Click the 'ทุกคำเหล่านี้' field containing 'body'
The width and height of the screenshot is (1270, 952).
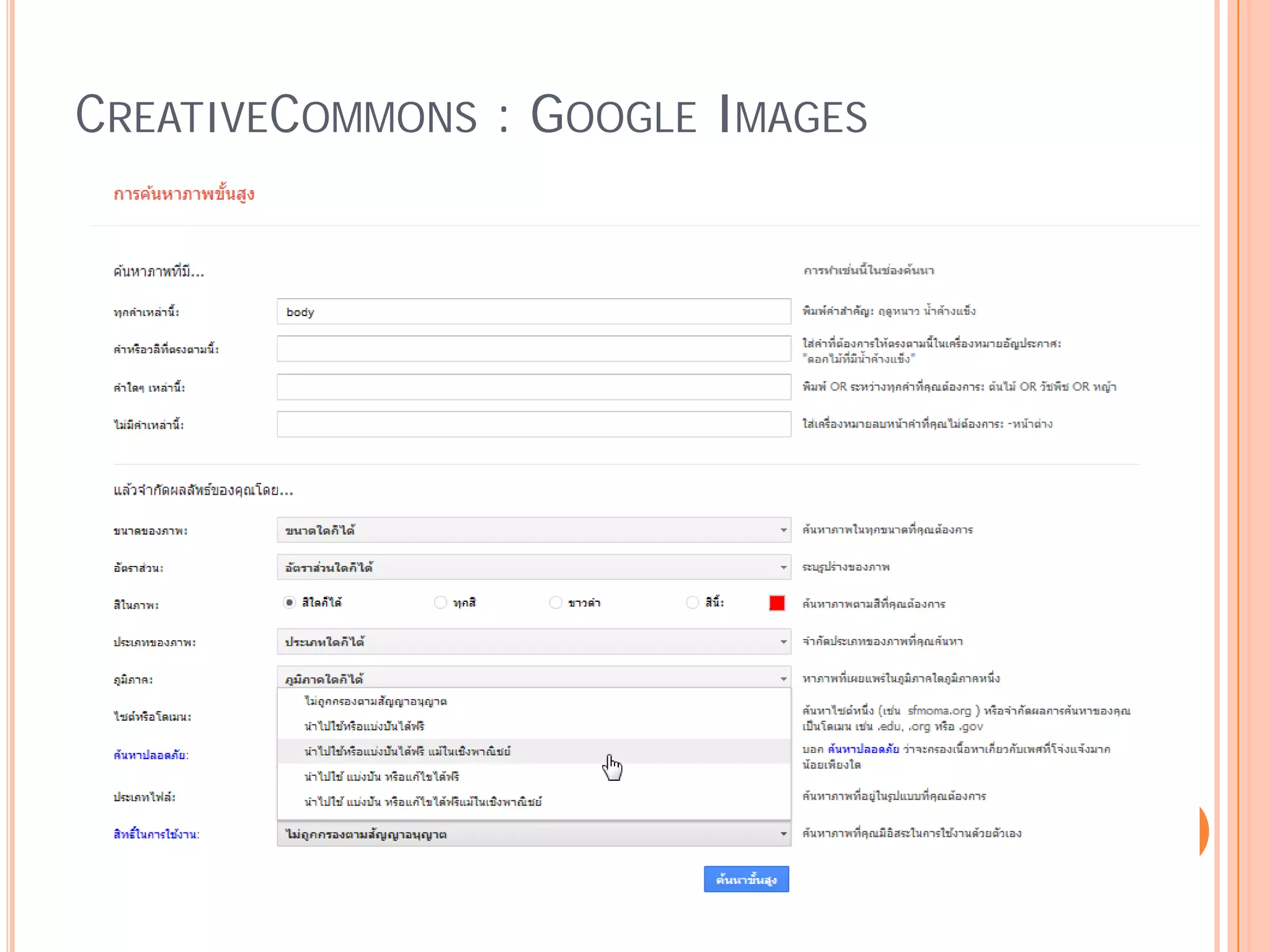[534, 311]
